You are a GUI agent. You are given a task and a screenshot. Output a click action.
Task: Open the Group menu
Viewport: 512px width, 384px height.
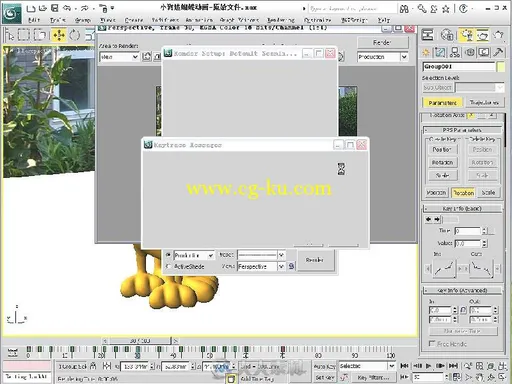point(82,20)
